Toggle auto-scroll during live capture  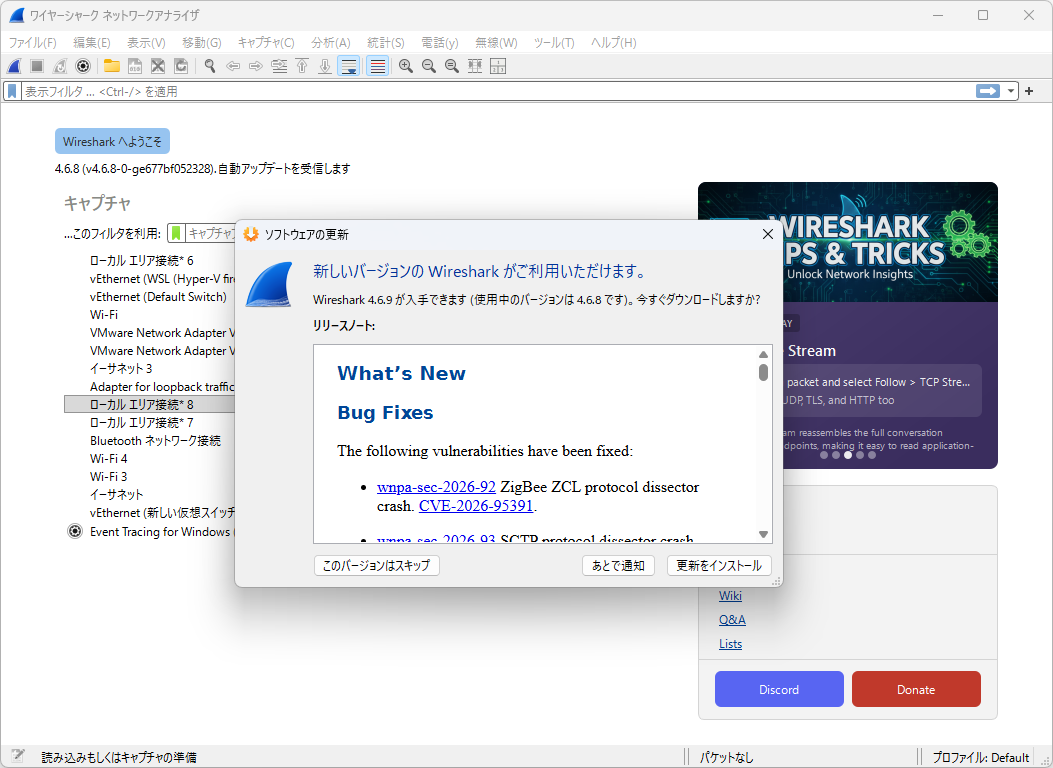coord(349,66)
